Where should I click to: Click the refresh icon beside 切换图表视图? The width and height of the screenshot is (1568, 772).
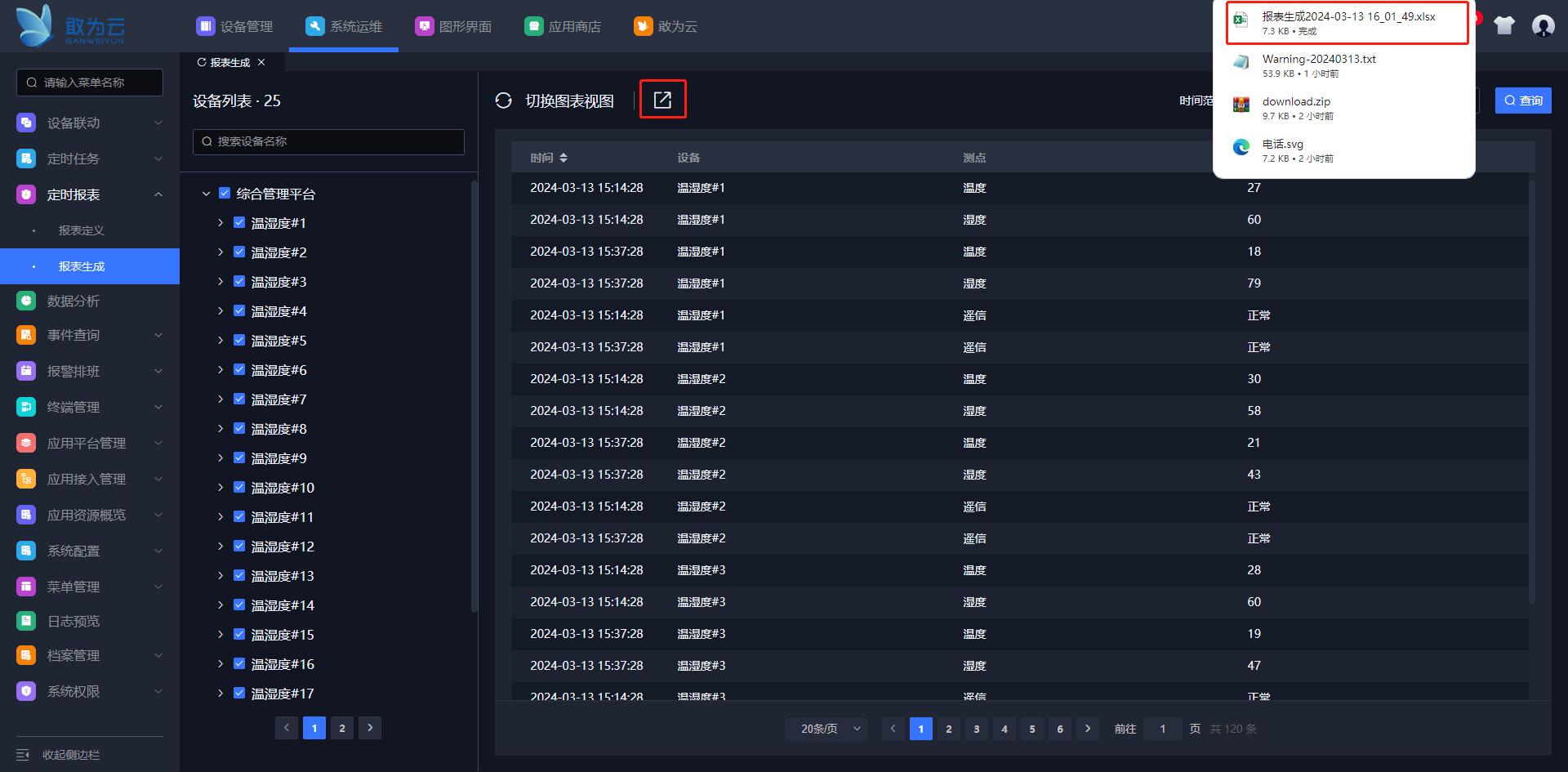click(504, 100)
